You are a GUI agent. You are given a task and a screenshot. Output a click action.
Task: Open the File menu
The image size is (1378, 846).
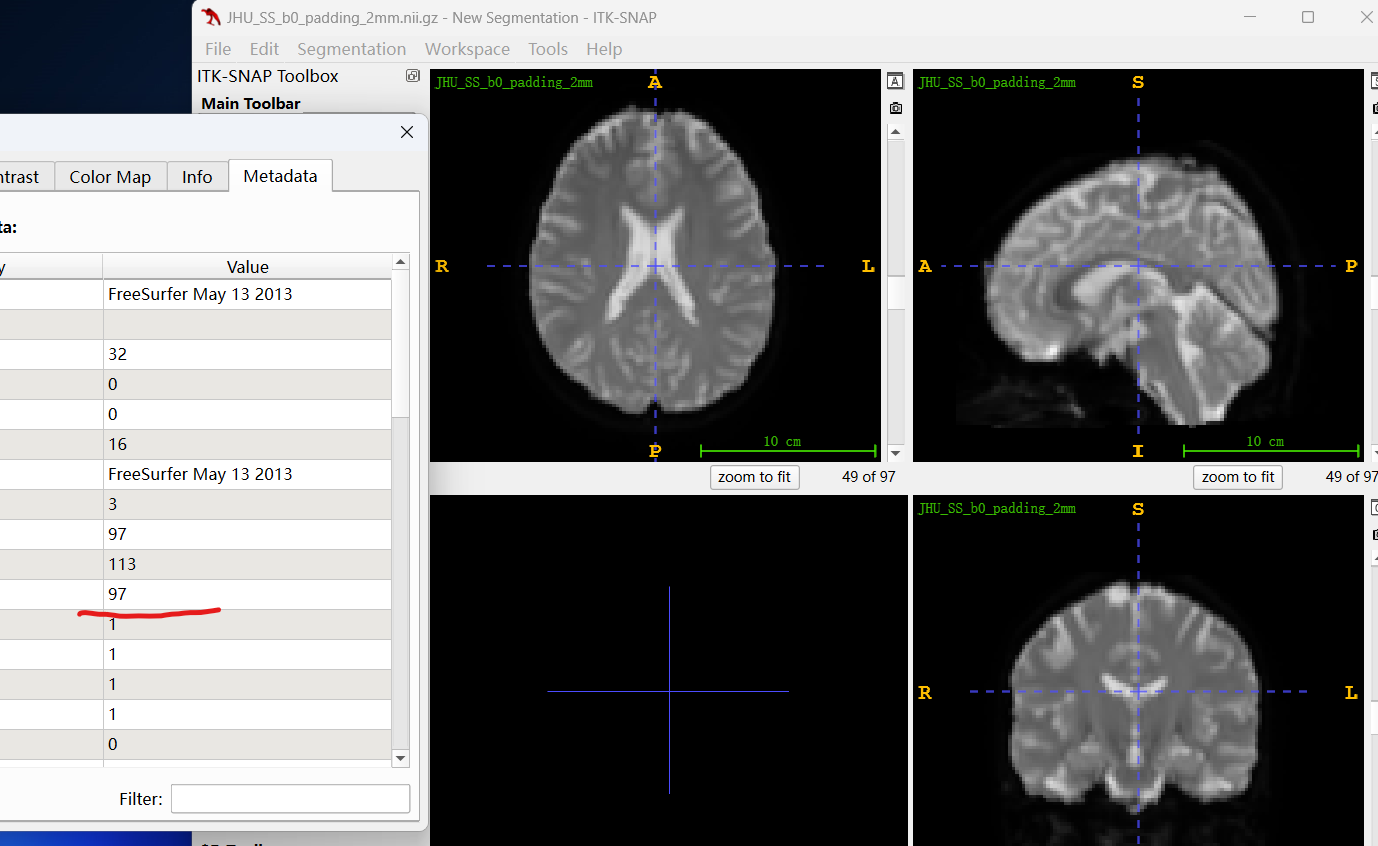coord(218,49)
